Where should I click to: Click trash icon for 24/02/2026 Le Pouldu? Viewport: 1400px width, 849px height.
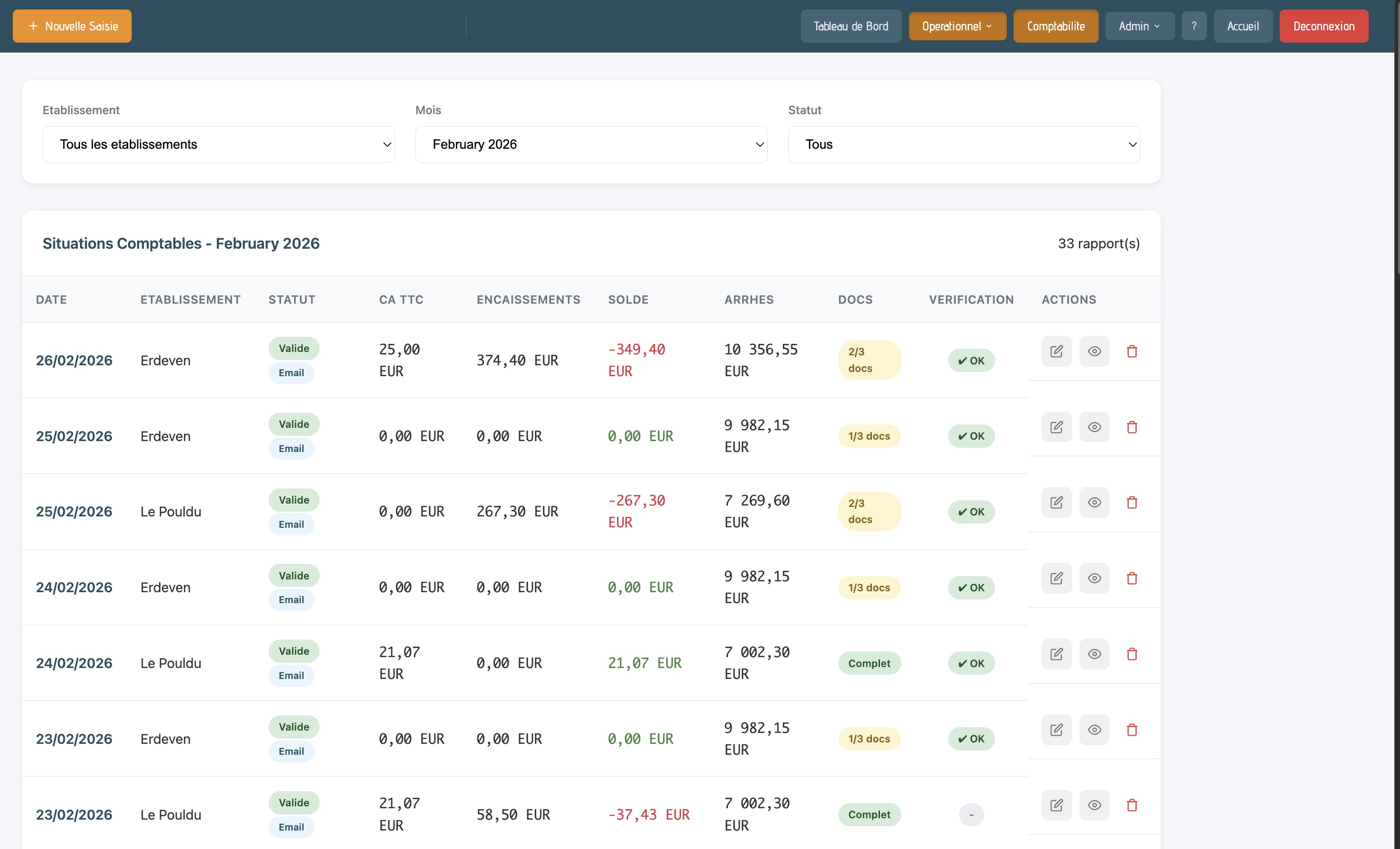(x=1131, y=654)
